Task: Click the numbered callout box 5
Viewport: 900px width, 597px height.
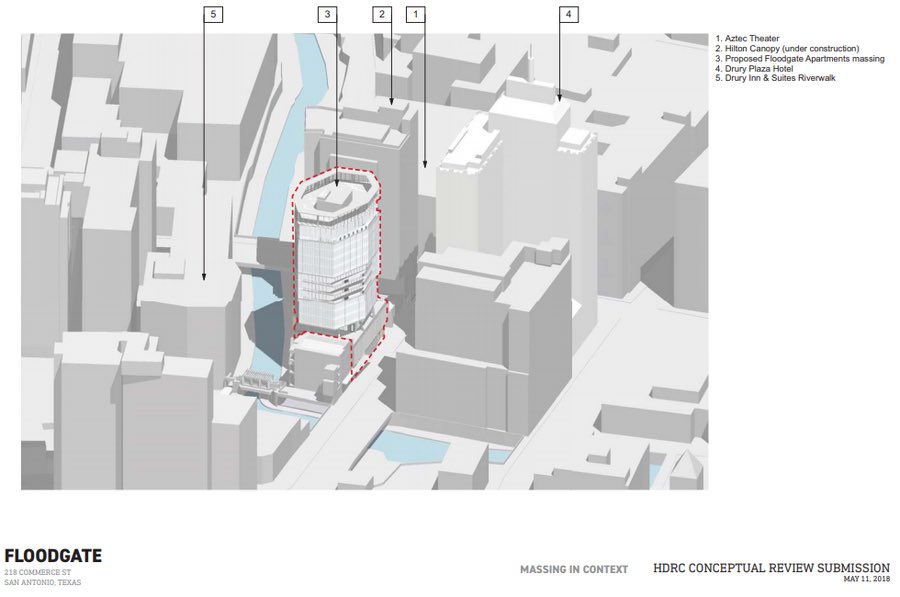Action: point(213,14)
